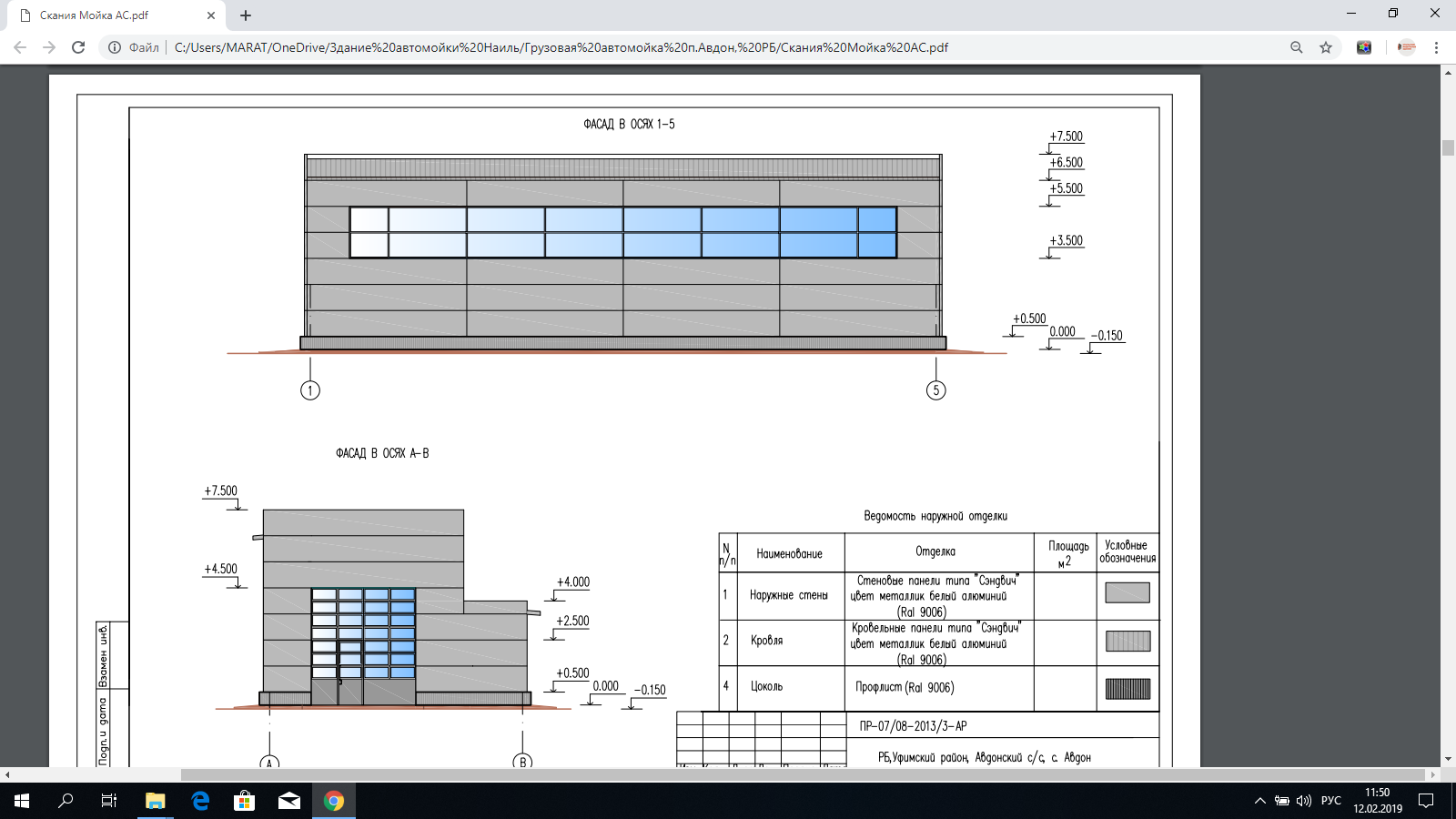Open Microsoft Edge from the taskbar

[200, 801]
